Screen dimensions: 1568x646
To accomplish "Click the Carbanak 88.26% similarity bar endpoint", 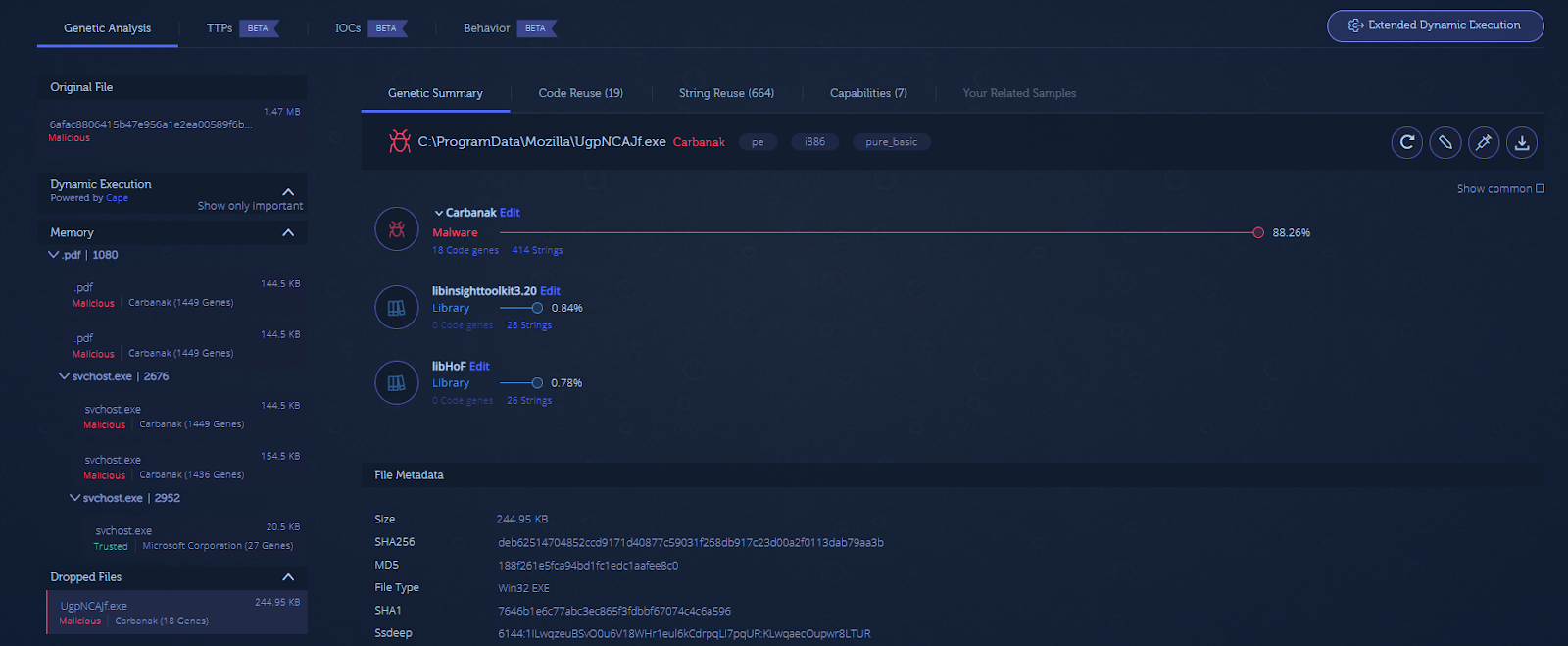I will (x=1257, y=232).
